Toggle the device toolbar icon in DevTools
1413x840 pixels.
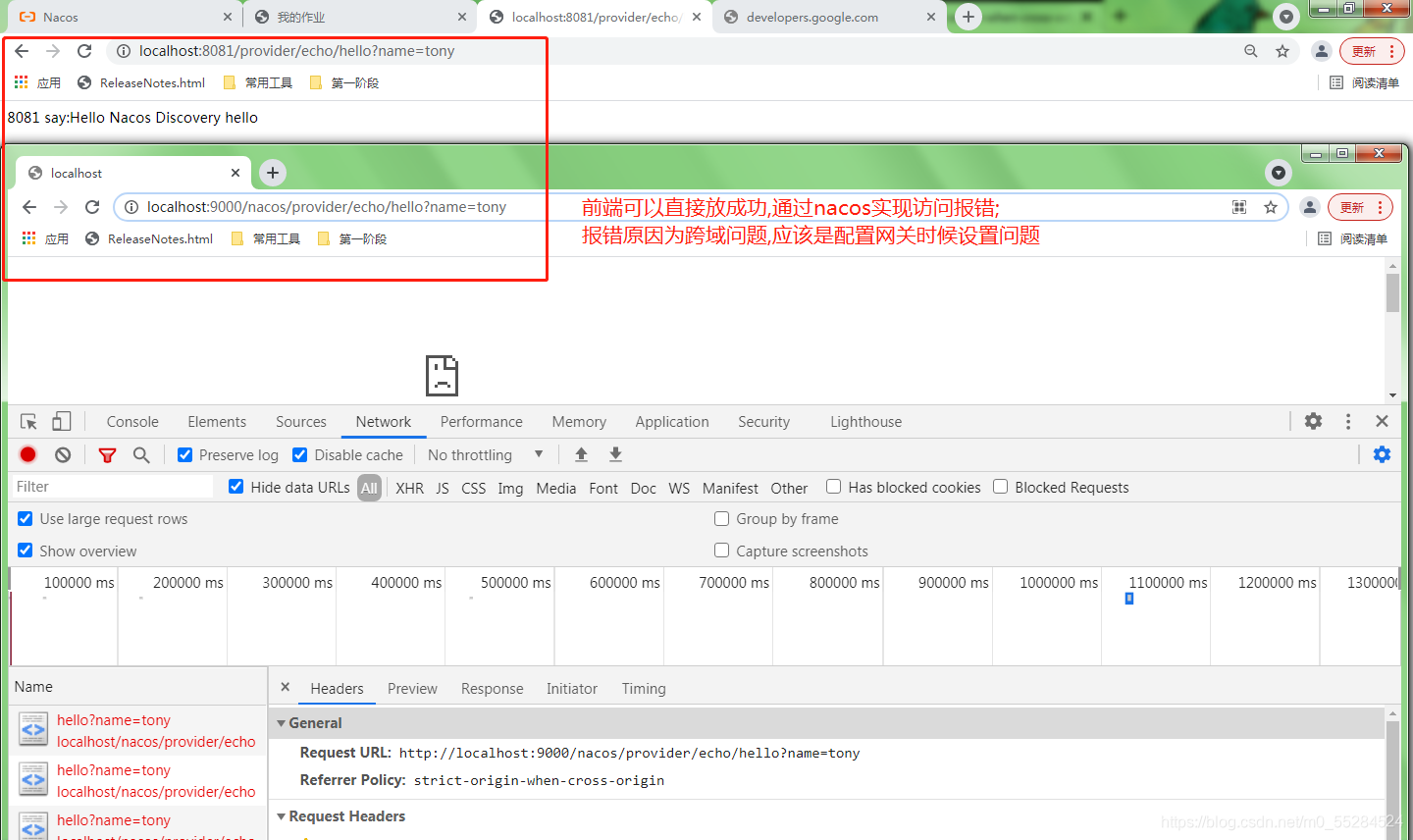pyautogui.click(x=61, y=421)
